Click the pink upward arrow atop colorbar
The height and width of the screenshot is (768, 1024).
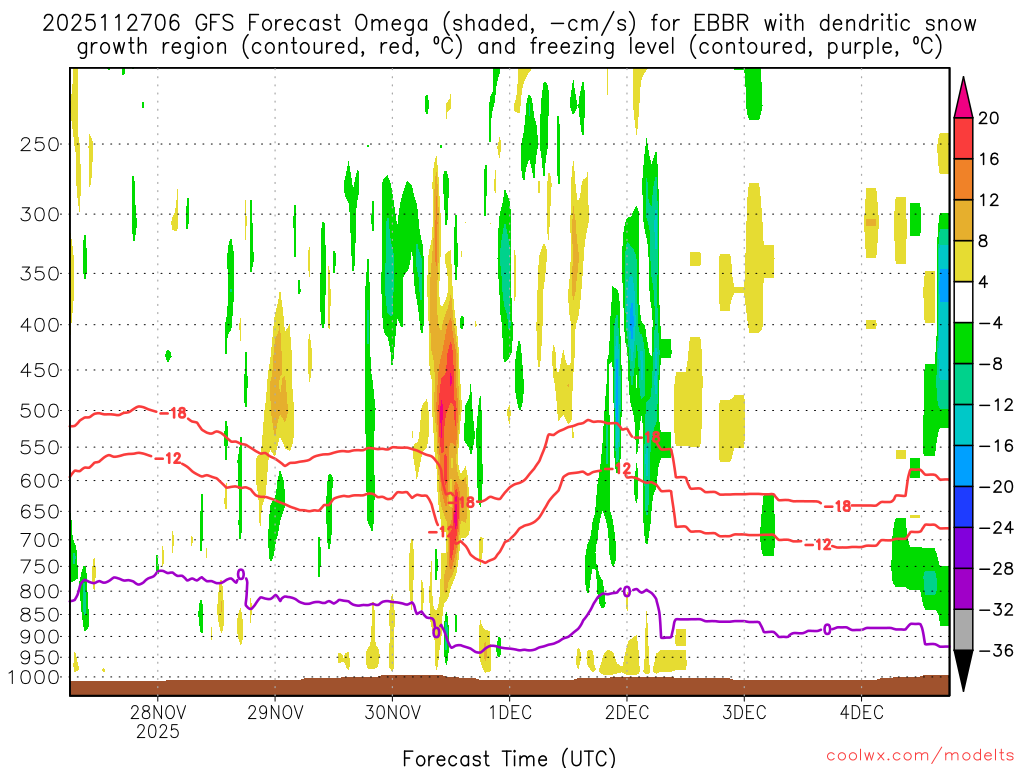(963, 98)
